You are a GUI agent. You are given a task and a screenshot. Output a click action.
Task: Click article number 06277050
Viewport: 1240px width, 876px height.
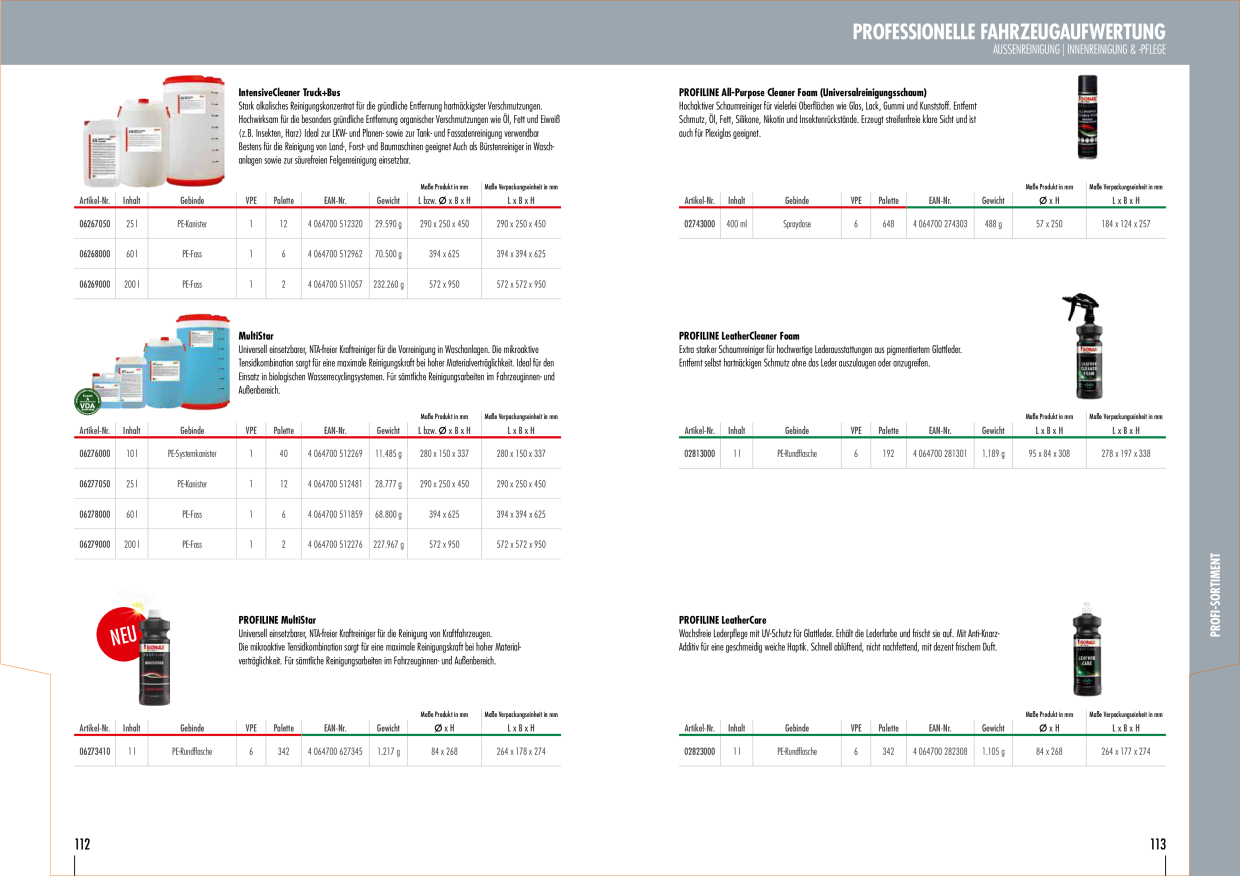(x=94, y=484)
